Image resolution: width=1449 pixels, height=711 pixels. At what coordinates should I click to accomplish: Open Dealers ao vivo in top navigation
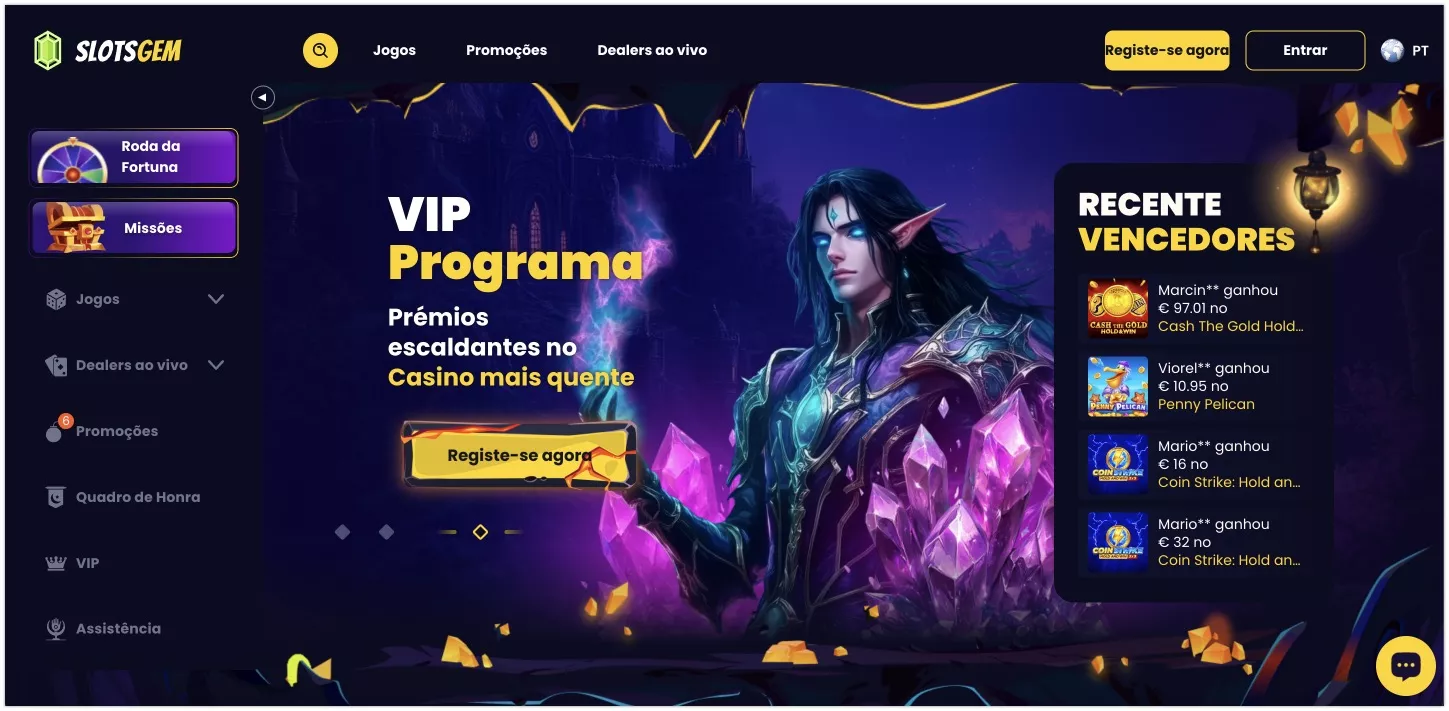coord(652,50)
